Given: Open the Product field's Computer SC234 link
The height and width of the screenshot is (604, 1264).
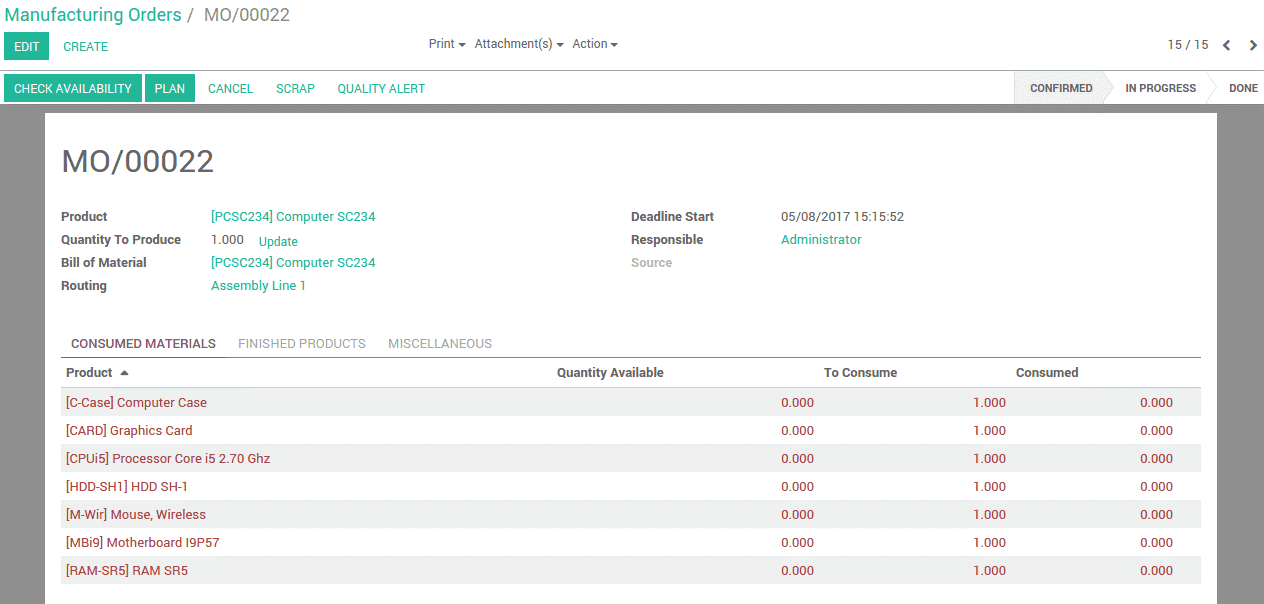Looking at the screenshot, I should 293,216.
